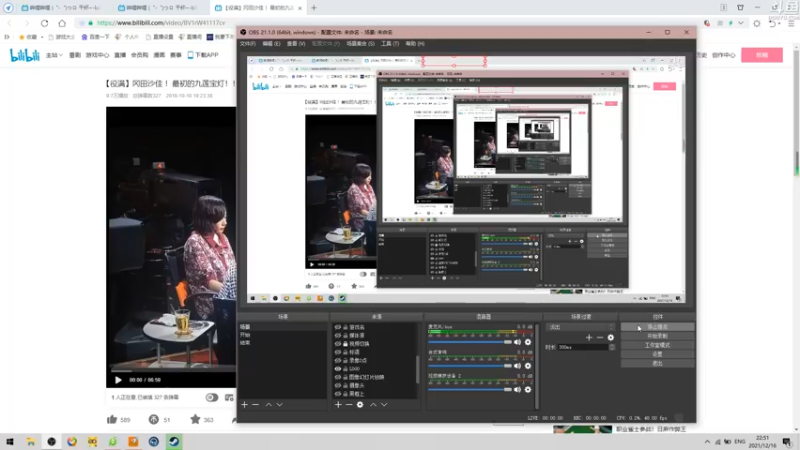Open the 场景集合(S) menu in OBS
This screenshot has width=800, height=450.
coord(361,44)
